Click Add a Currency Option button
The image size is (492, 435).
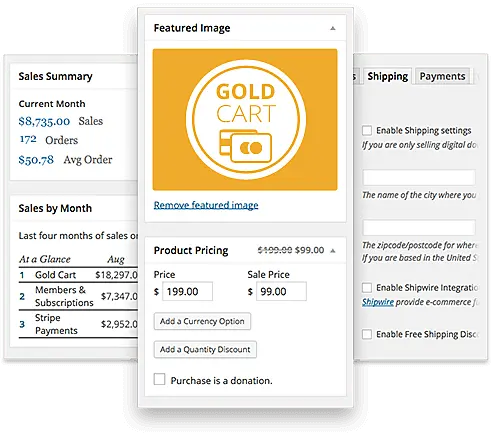[202, 321]
